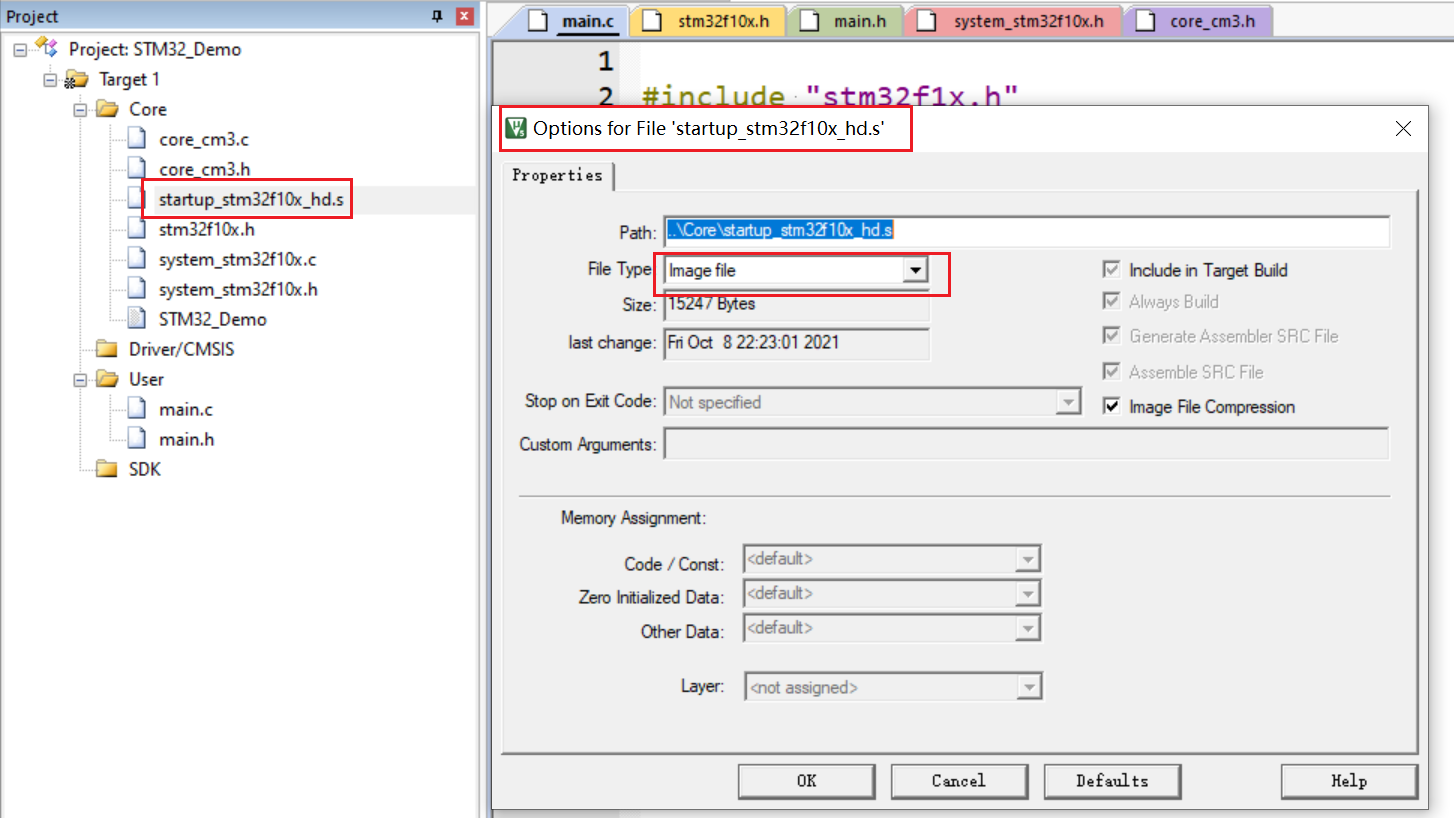
Task: Click the system_stm32f10x.h file icon in tree
Action: tap(138, 289)
